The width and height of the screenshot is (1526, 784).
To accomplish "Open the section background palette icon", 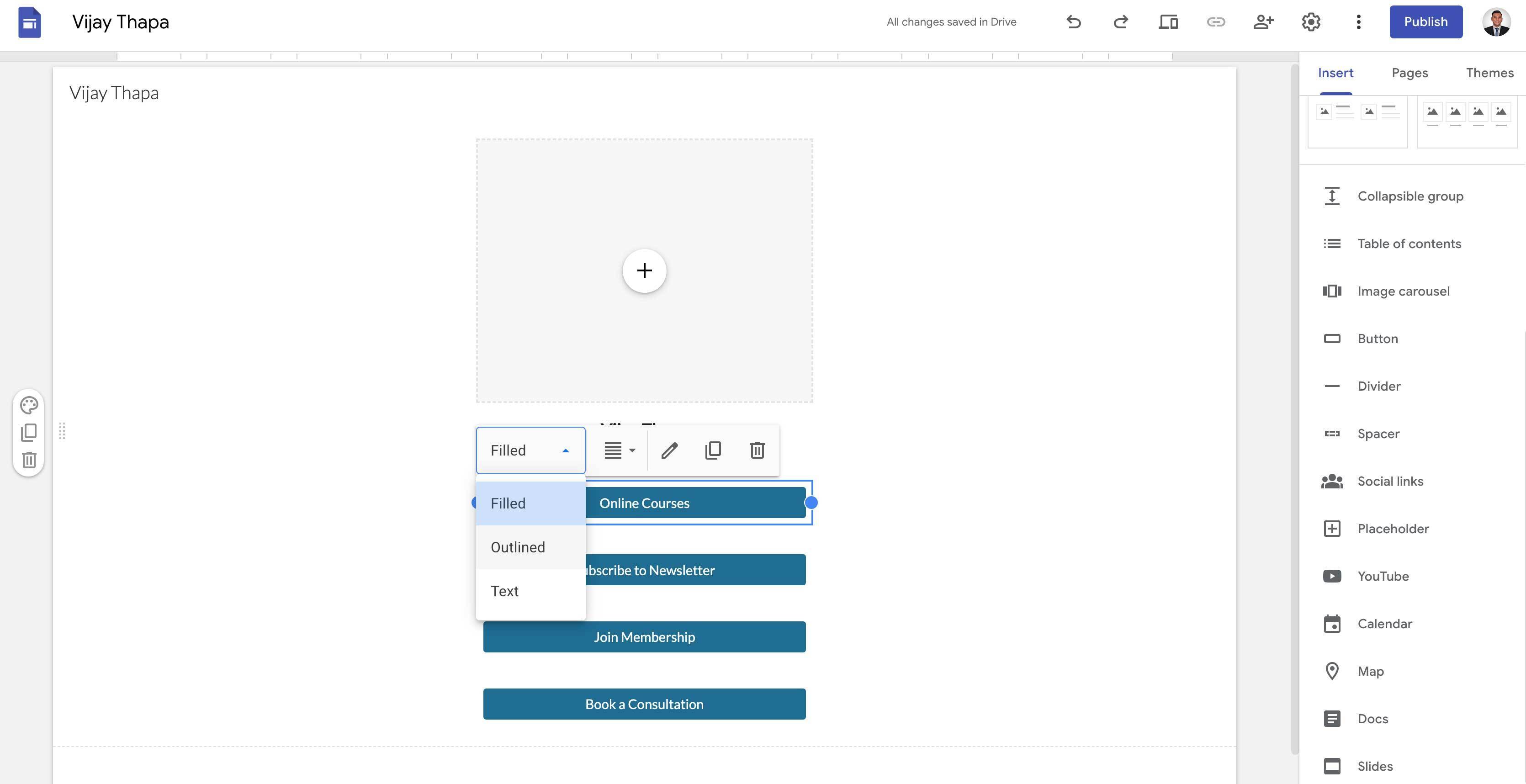I will (x=29, y=405).
